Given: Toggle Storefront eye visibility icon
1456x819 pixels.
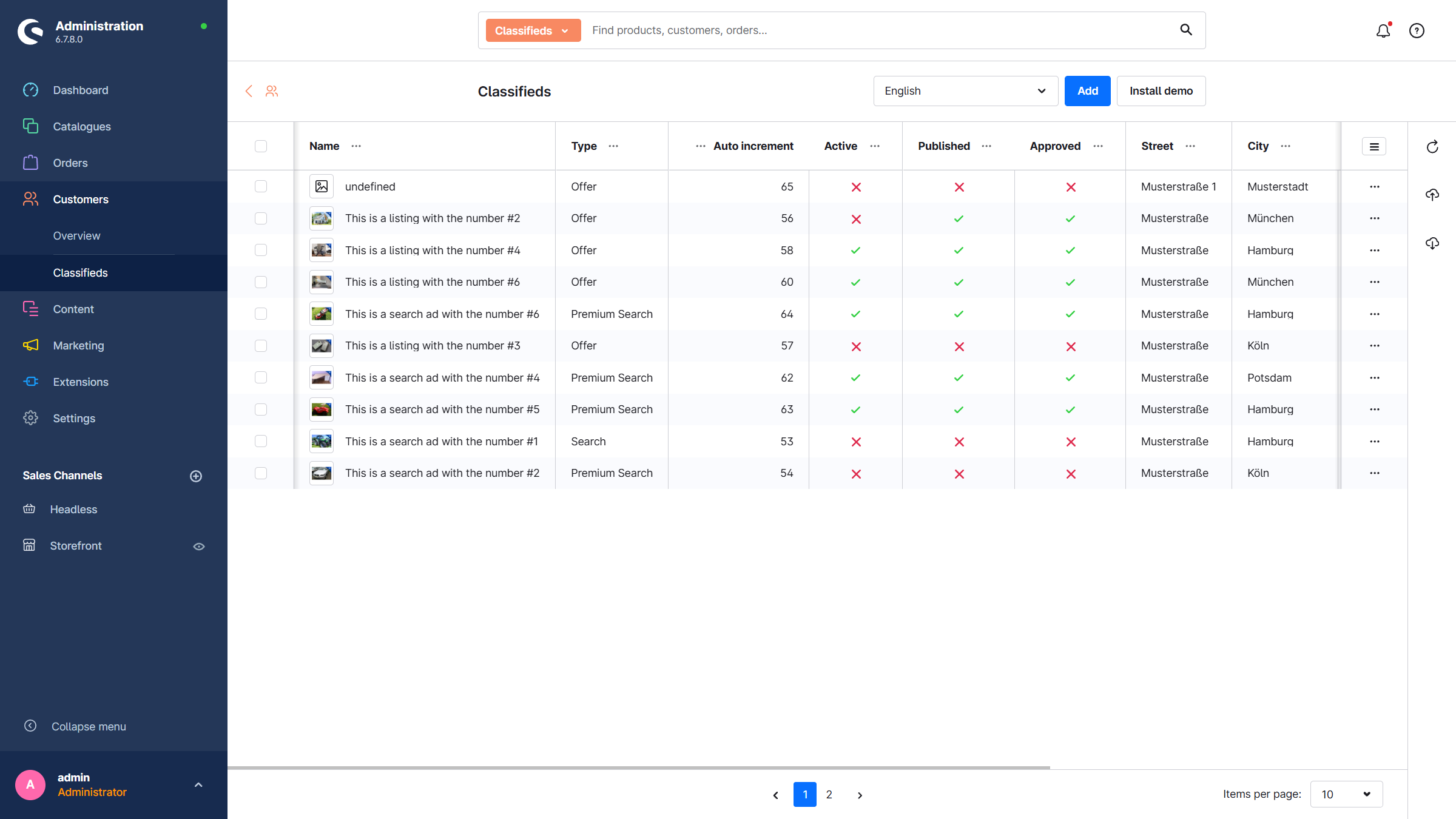Looking at the screenshot, I should [x=199, y=547].
